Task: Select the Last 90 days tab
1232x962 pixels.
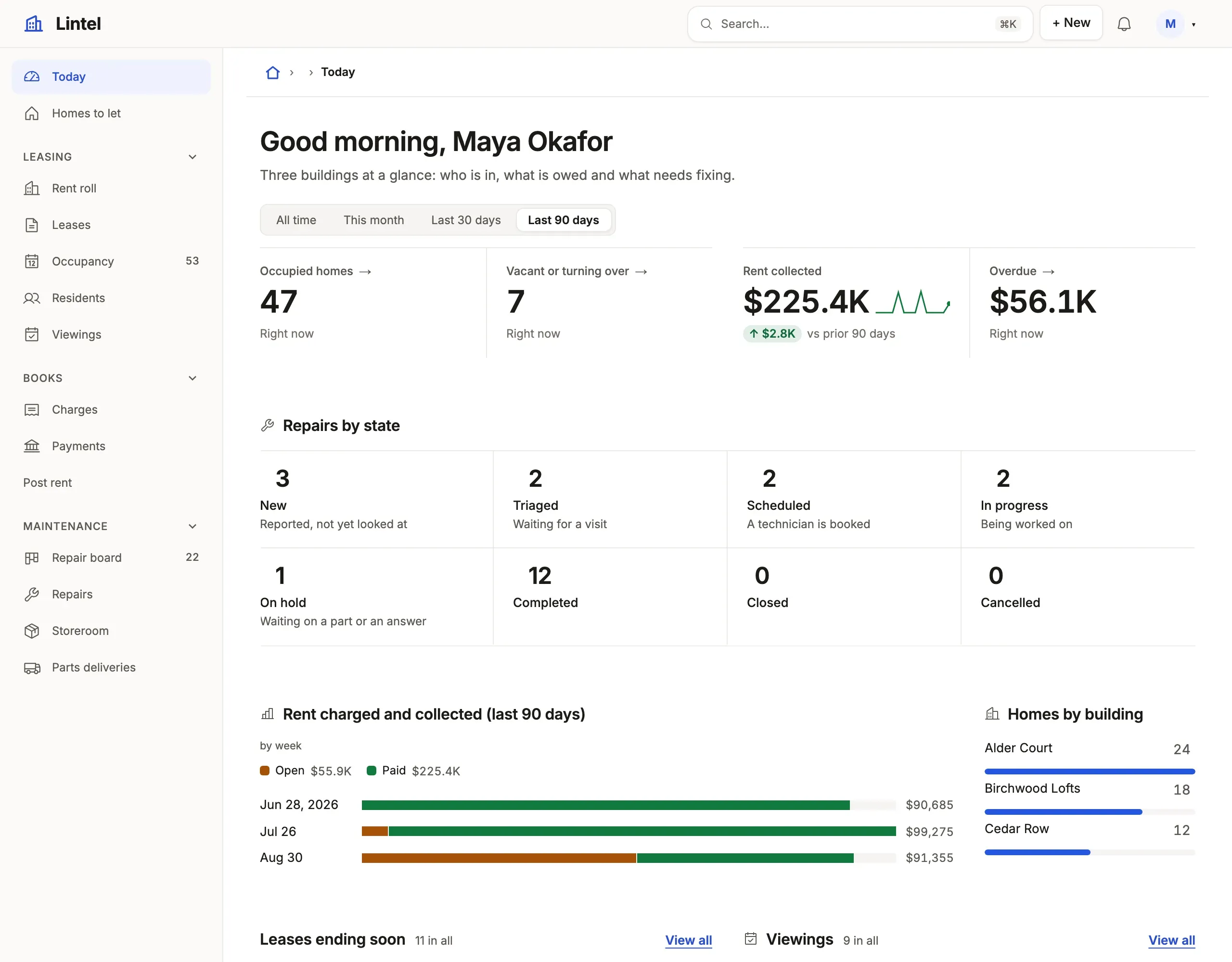Action: point(564,220)
